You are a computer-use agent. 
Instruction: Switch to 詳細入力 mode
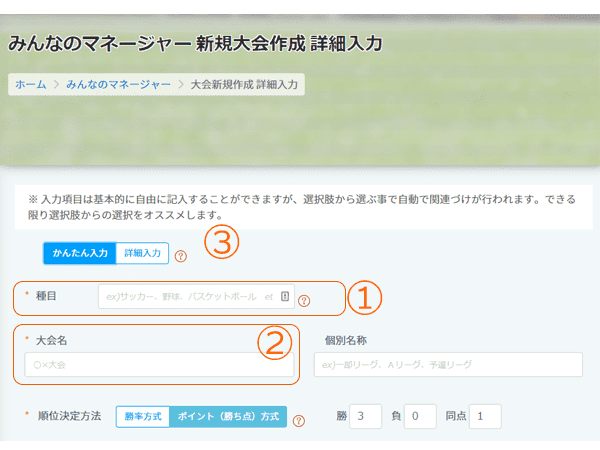(x=143, y=254)
